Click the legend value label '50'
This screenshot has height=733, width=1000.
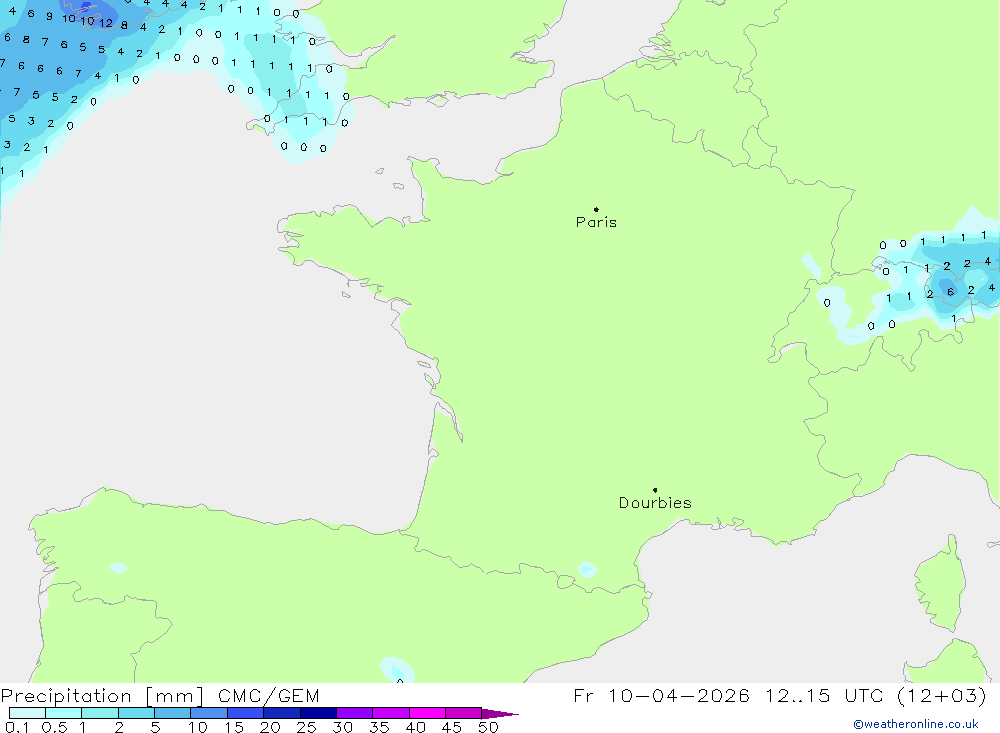tap(488, 727)
